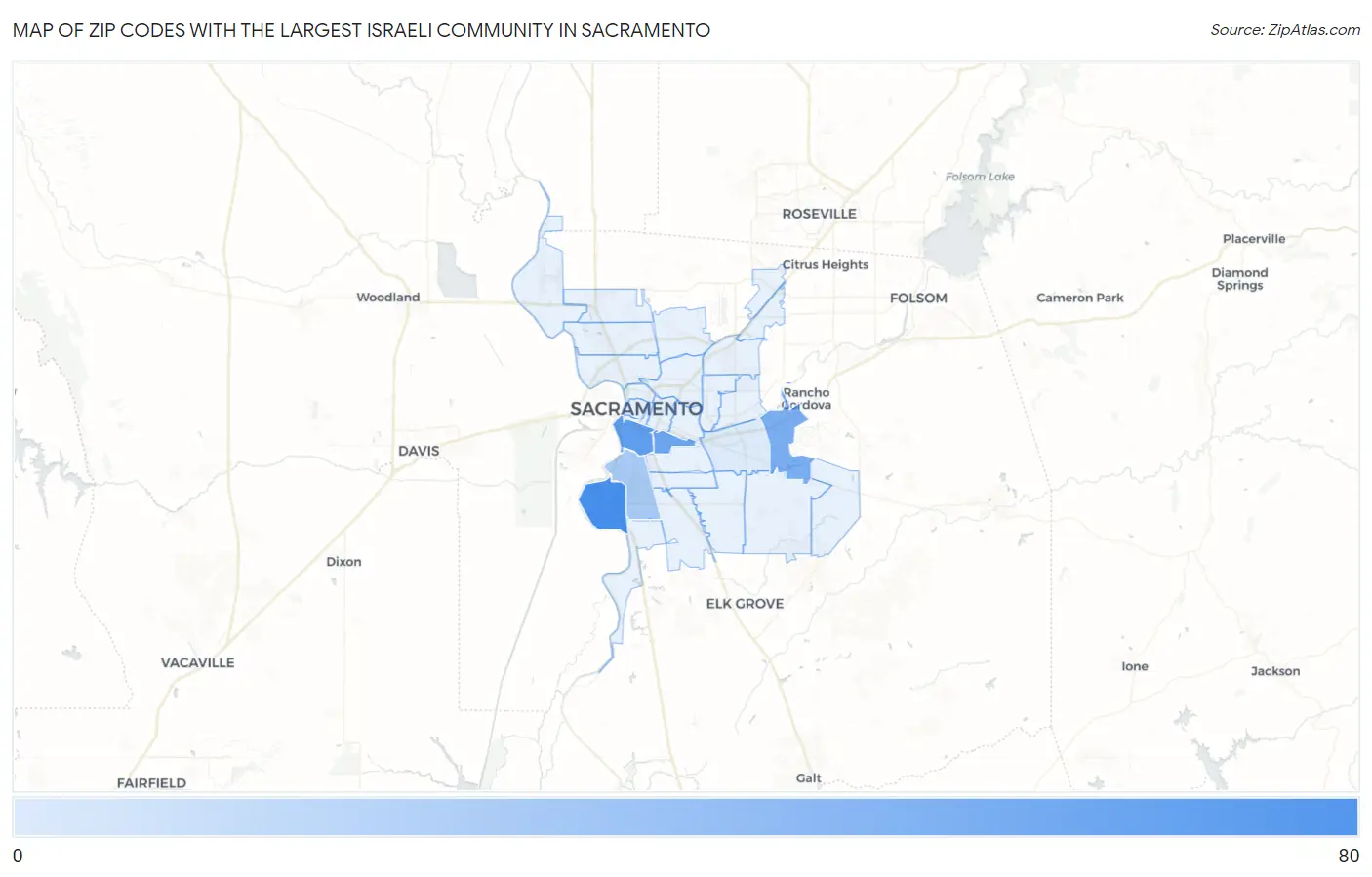Click the FOLSOM map label

(x=918, y=298)
